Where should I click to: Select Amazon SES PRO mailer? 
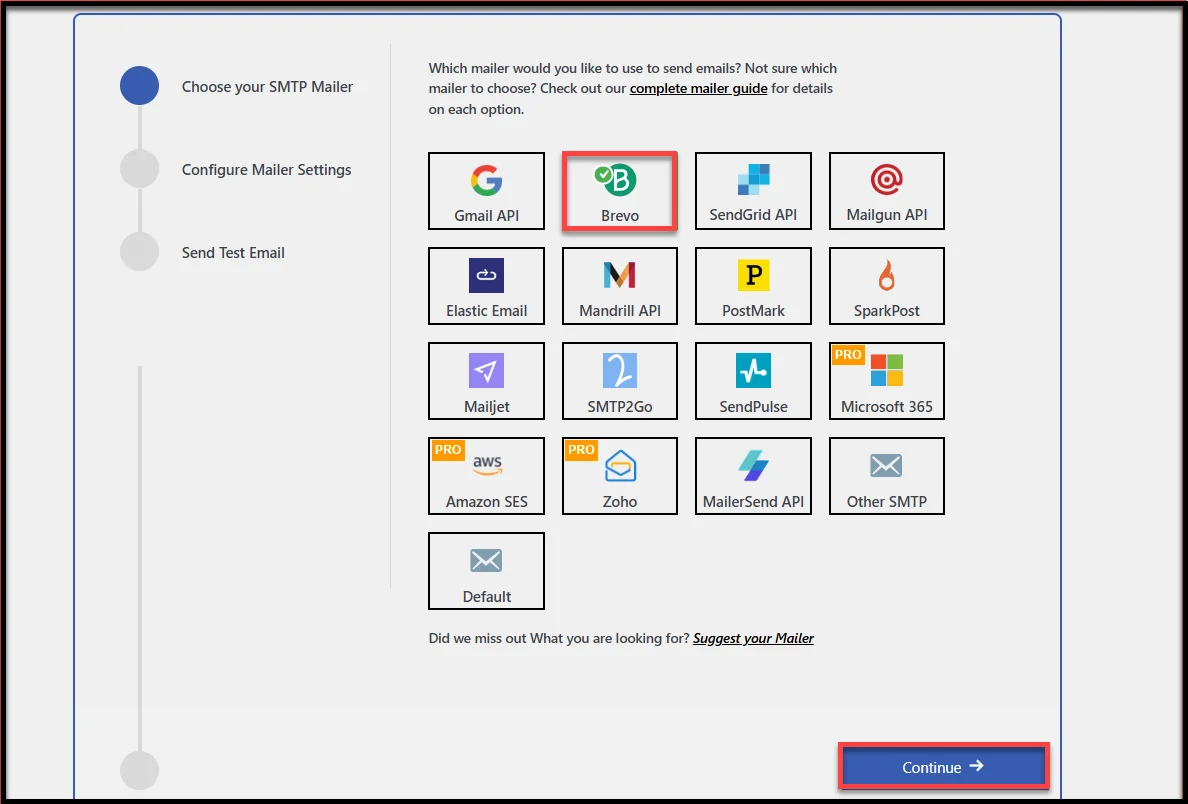pos(486,476)
